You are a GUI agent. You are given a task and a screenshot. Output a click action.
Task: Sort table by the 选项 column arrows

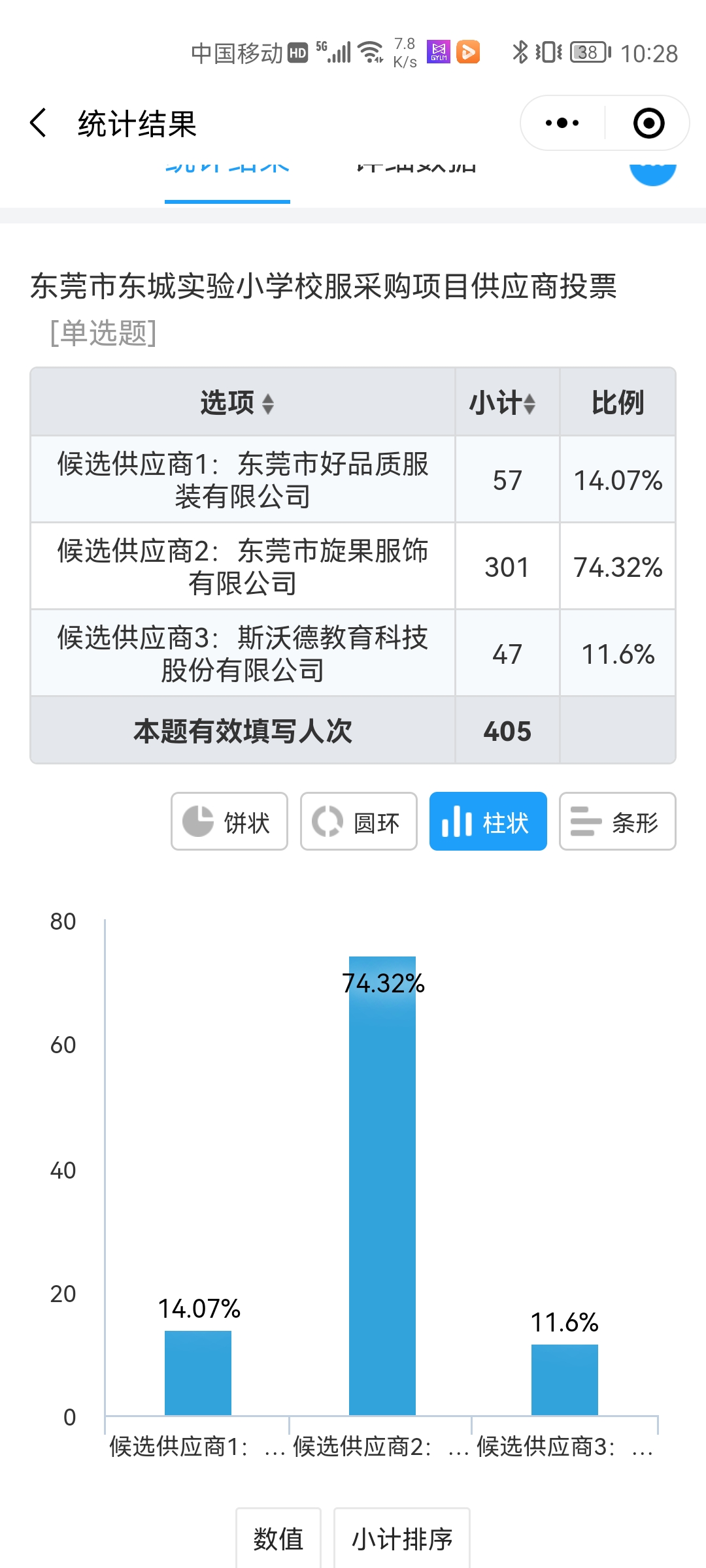click(267, 404)
